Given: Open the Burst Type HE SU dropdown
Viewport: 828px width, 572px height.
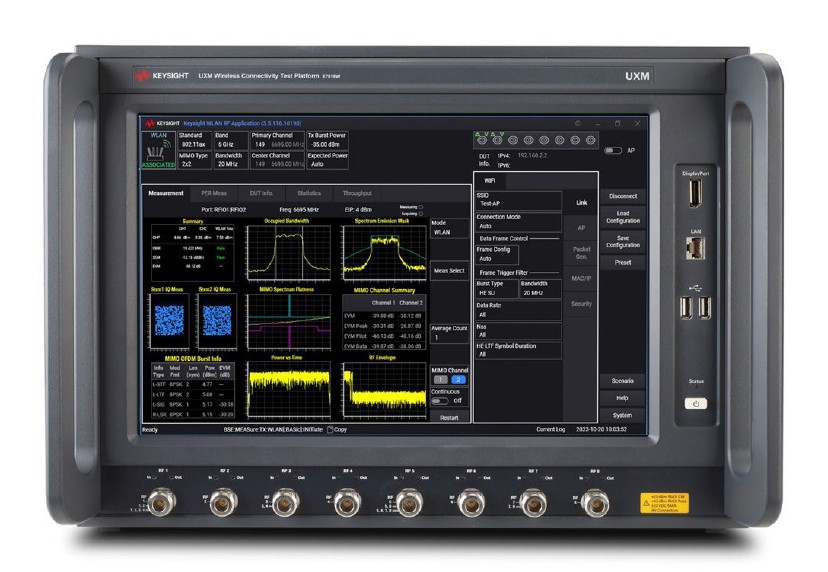Looking at the screenshot, I should tap(497, 288).
